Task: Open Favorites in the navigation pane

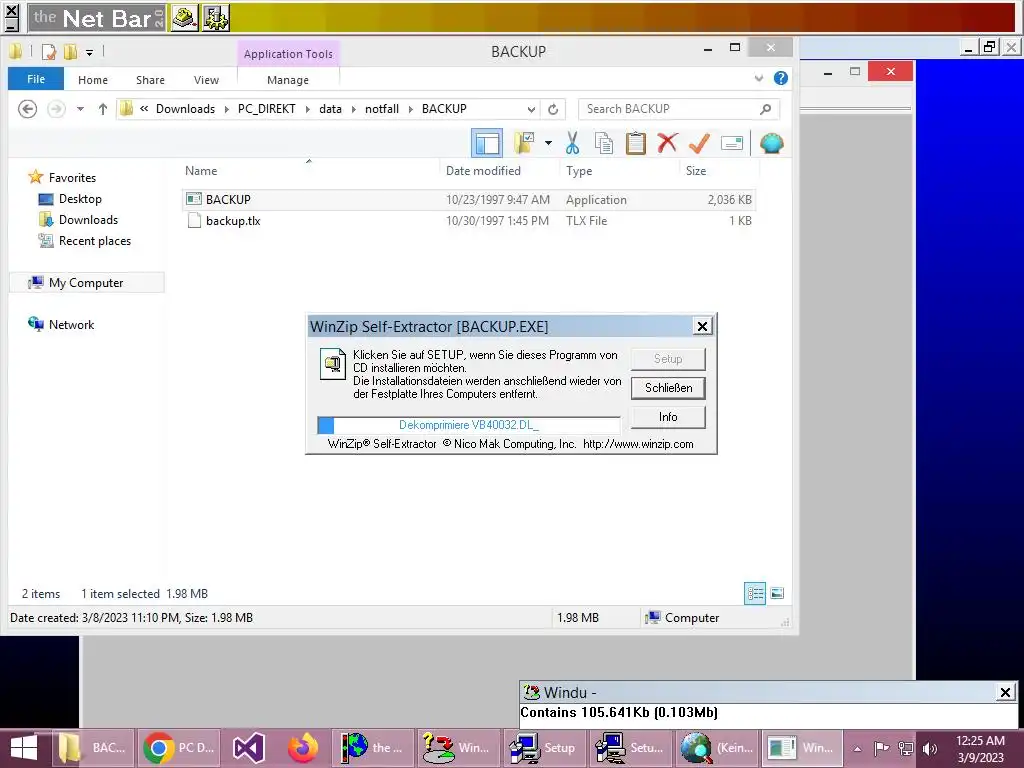Action: point(72,178)
